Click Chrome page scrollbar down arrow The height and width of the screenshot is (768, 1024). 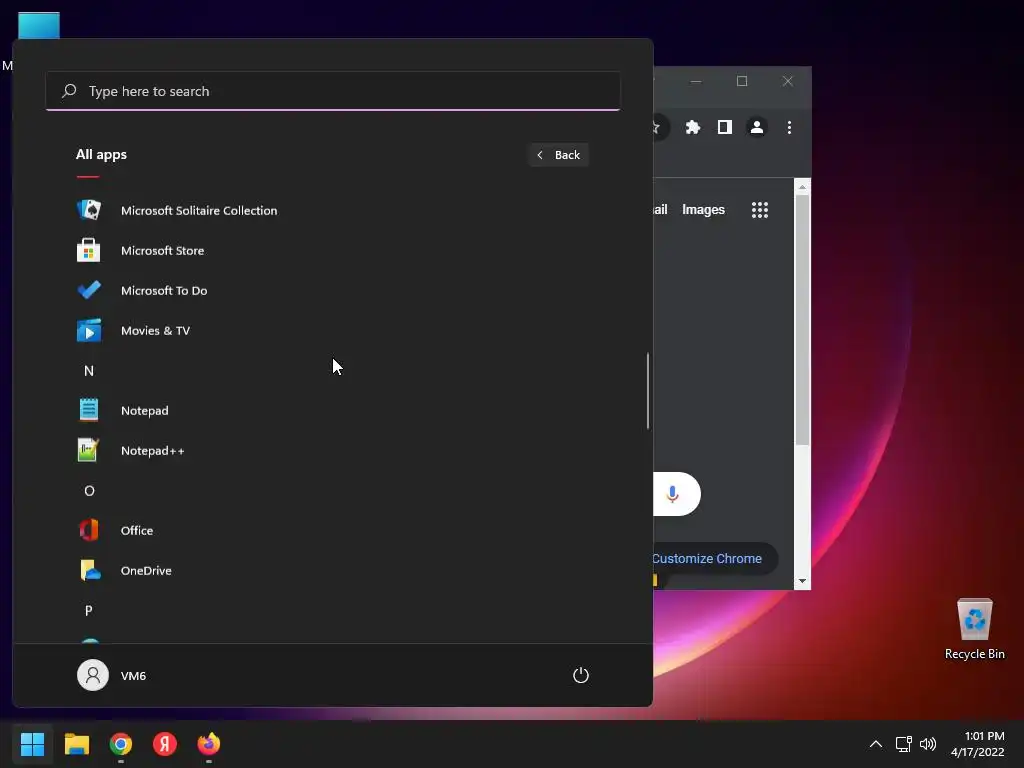tap(802, 581)
